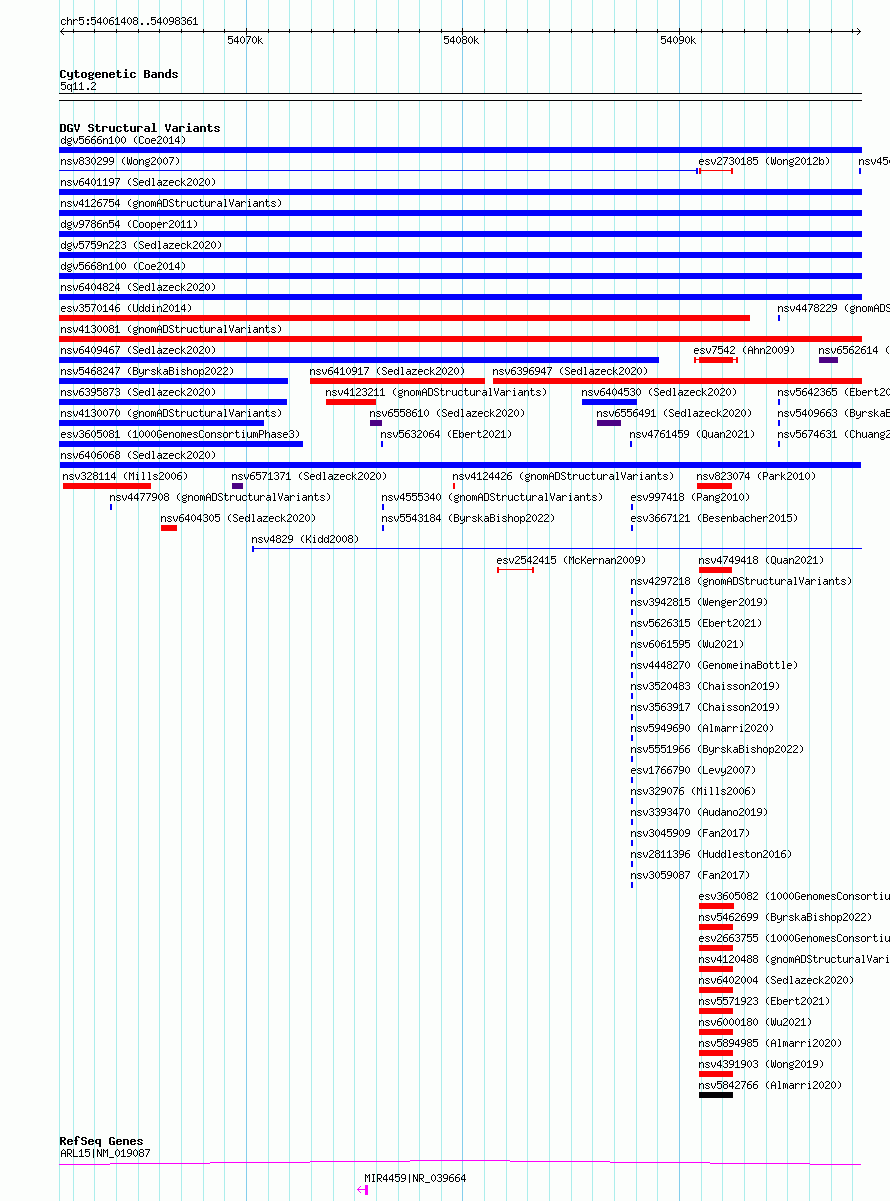
Task: Select the nsv6404530 (Sedlazeck2020) label
Action: (660, 392)
